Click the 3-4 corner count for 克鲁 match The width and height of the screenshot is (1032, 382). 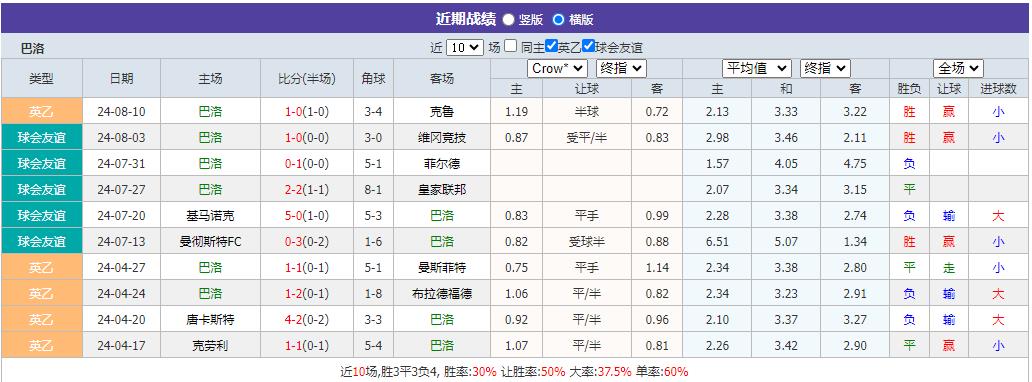point(373,112)
